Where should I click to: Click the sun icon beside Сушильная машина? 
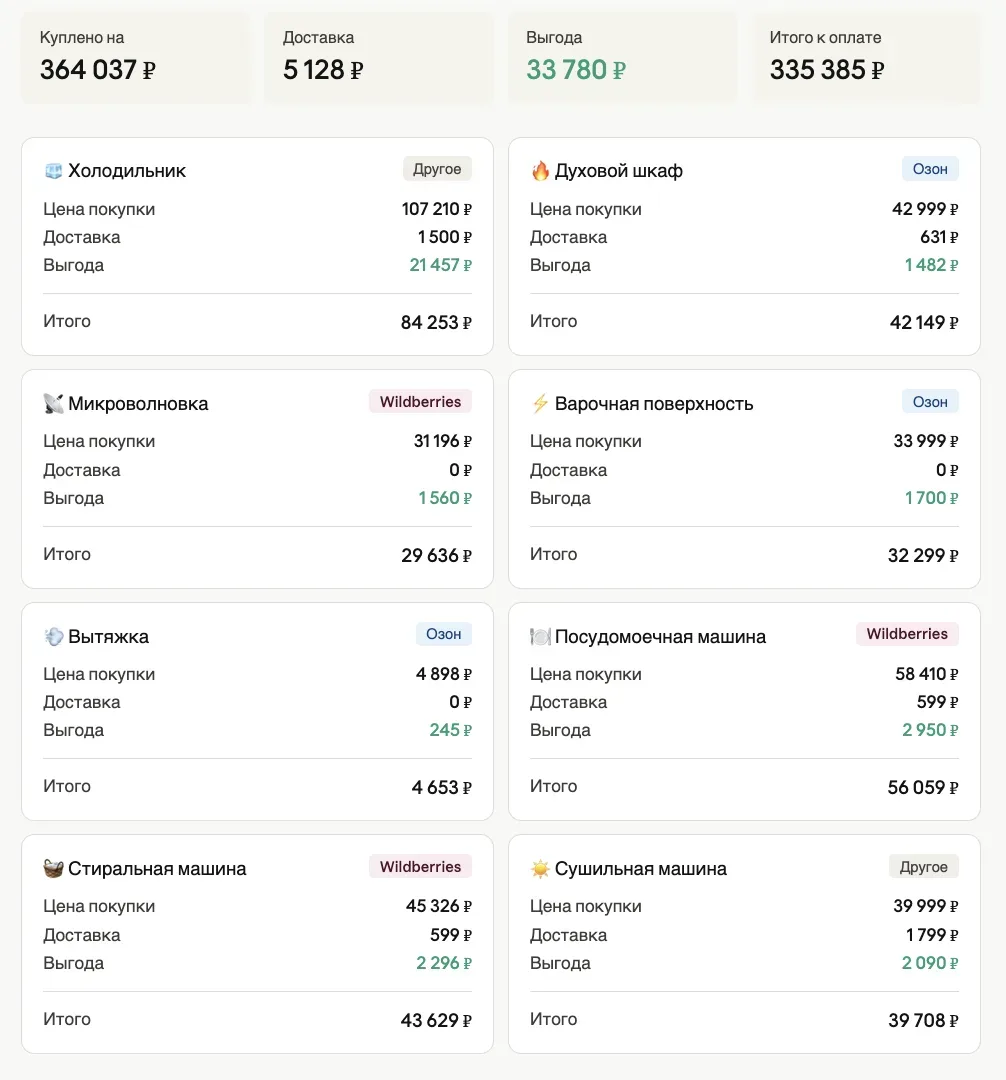coord(541,869)
